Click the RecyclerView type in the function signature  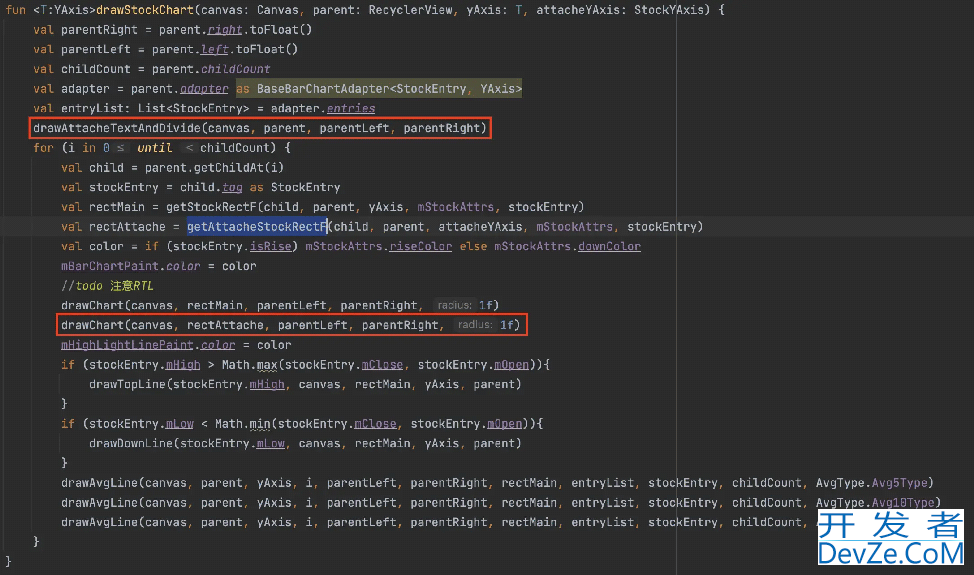point(410,10)
